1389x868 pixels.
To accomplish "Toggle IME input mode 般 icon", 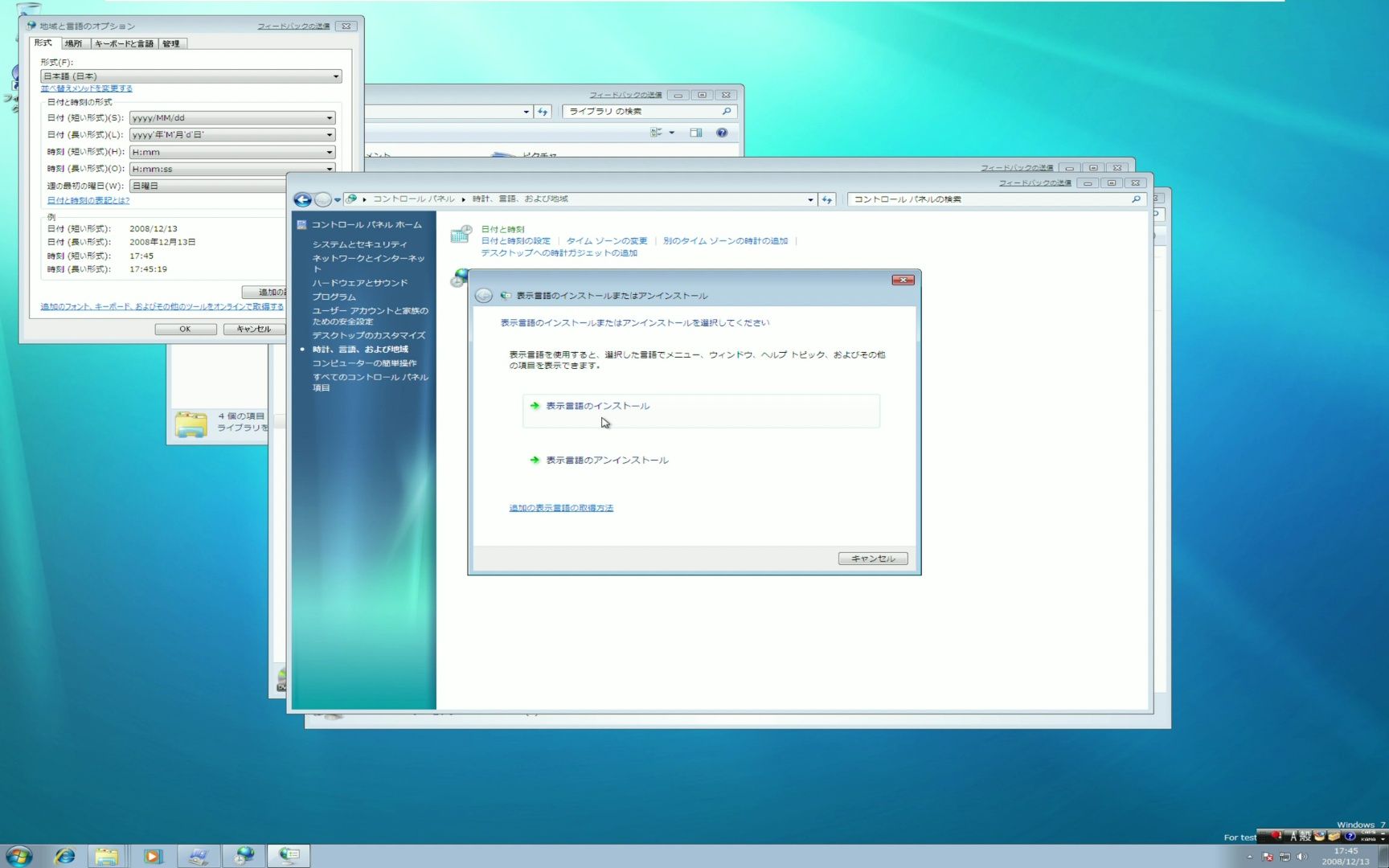I will 1305,836.
